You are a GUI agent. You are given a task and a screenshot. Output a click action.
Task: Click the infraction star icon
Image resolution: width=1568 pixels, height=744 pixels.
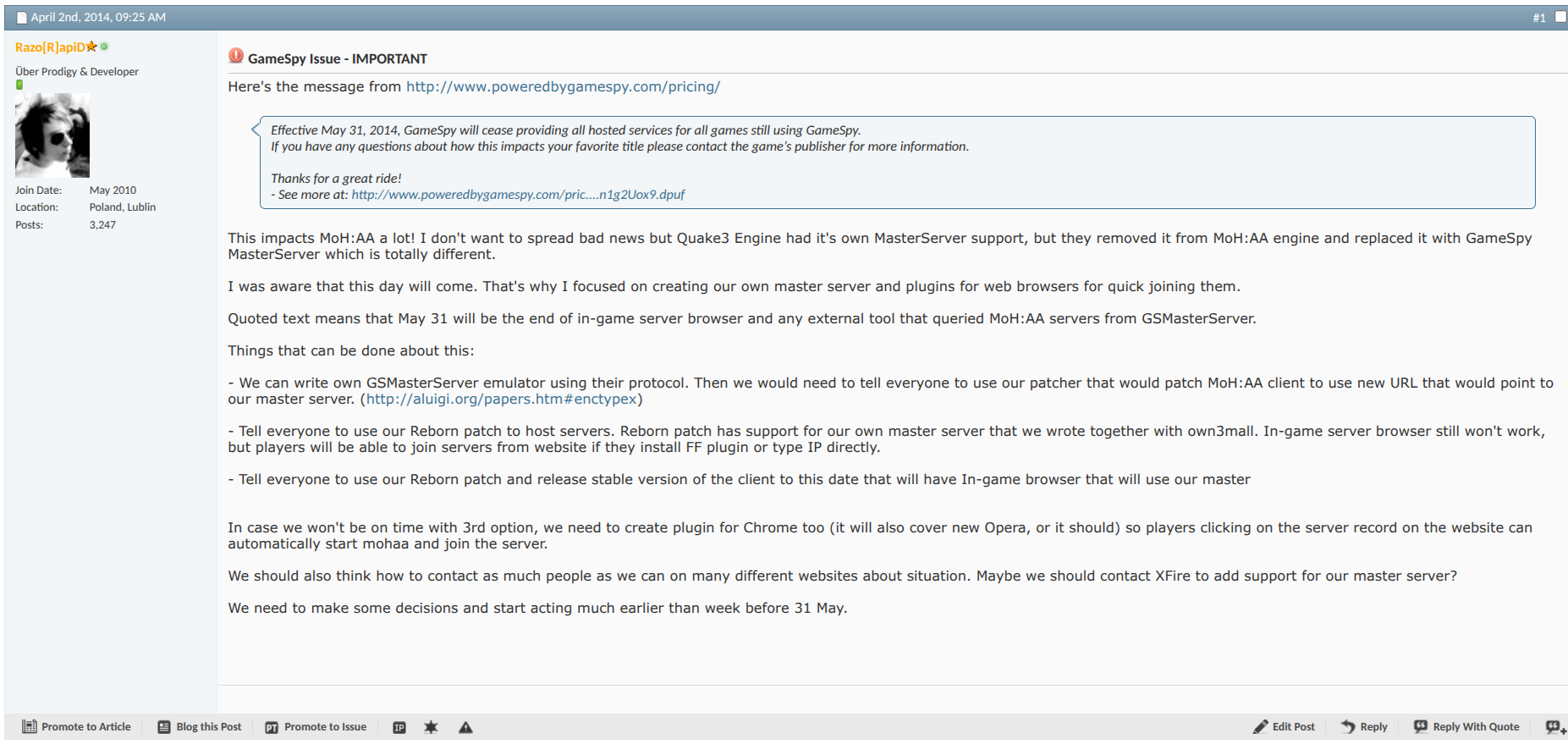pyautogui.click(x=431, y=727)
